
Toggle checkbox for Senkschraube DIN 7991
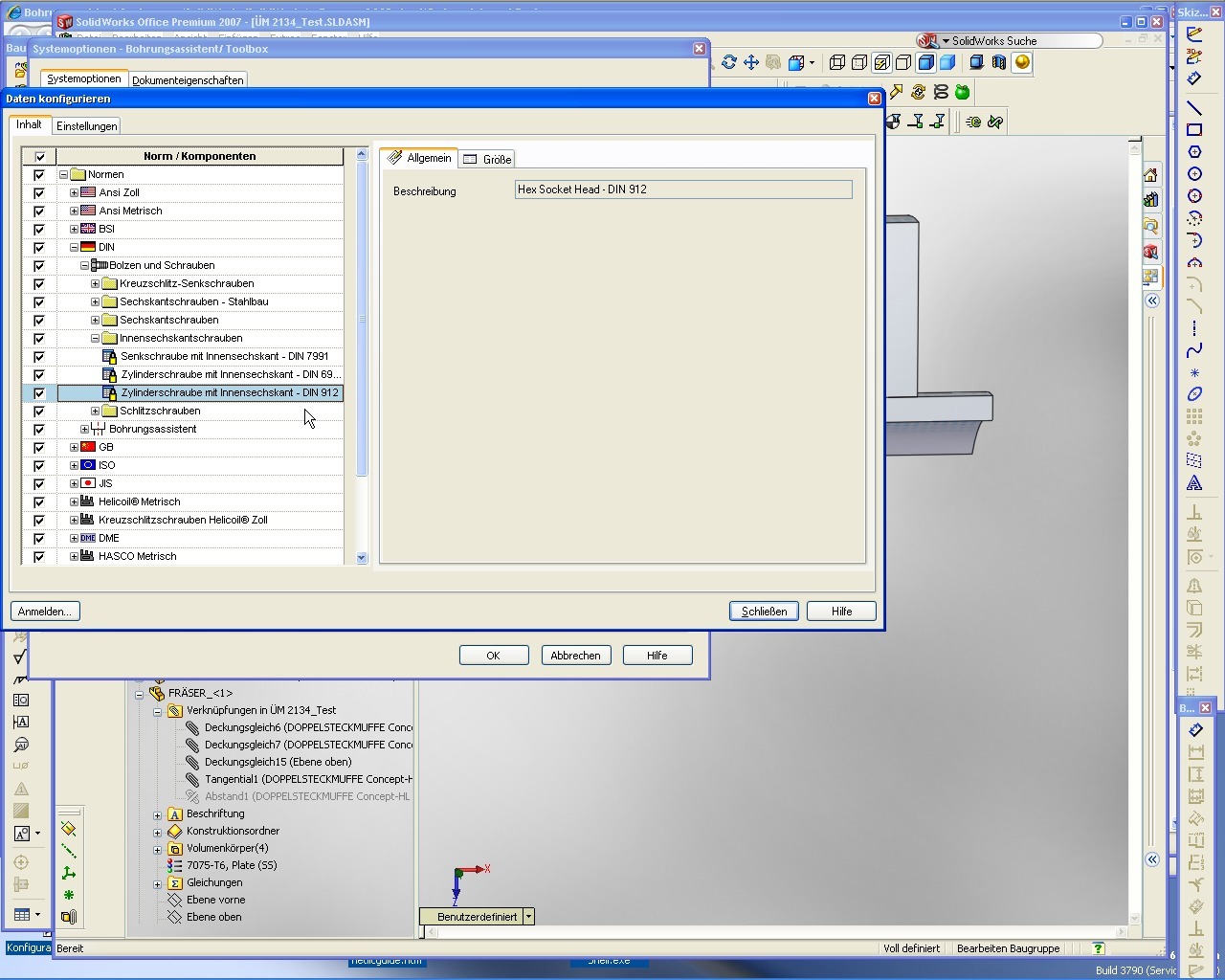coord(39,357)
